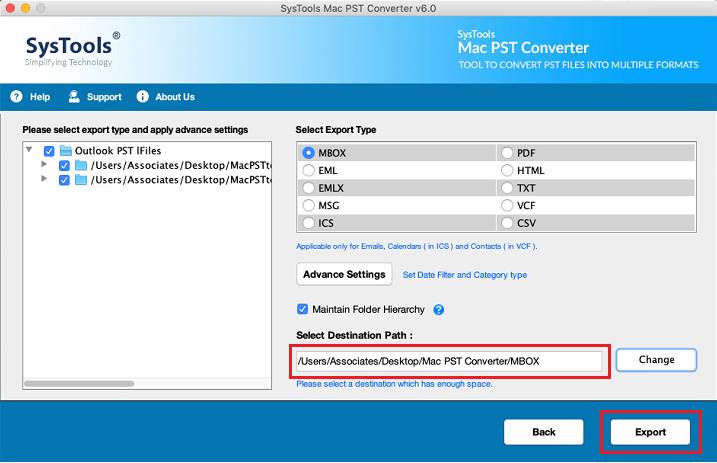Uncheck the Outlook PST IFiles checkbox

click(49, 151)
